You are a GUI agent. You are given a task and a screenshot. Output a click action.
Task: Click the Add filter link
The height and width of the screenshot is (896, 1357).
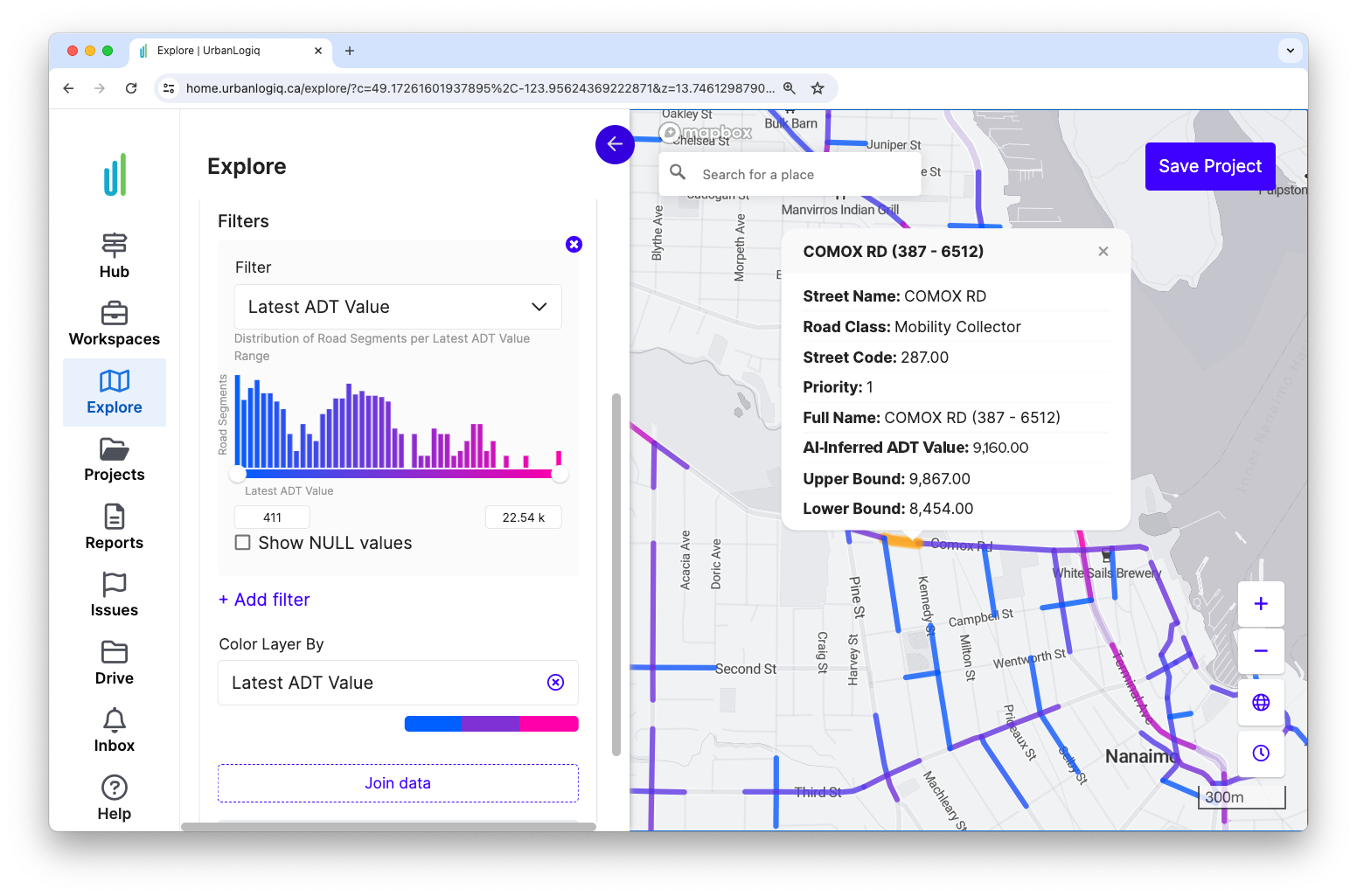click(x=264, y=600)
